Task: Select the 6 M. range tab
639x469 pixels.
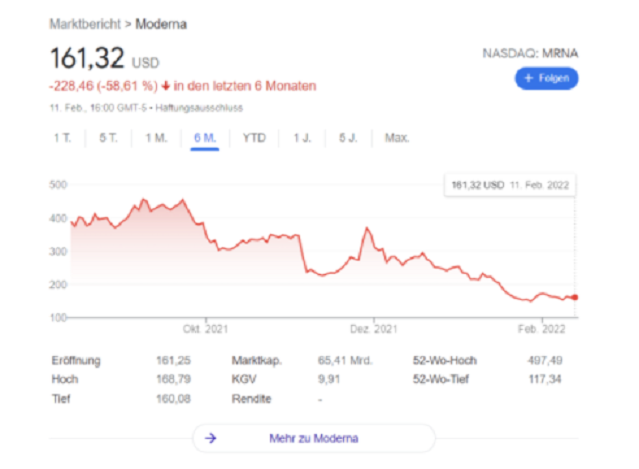Action: (x=205, y=138)
